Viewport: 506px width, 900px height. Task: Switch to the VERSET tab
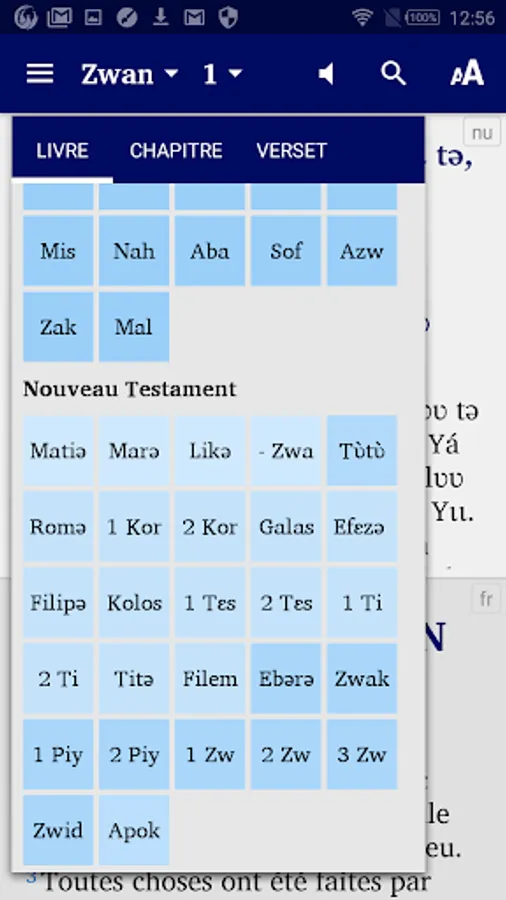pos(291,151)
